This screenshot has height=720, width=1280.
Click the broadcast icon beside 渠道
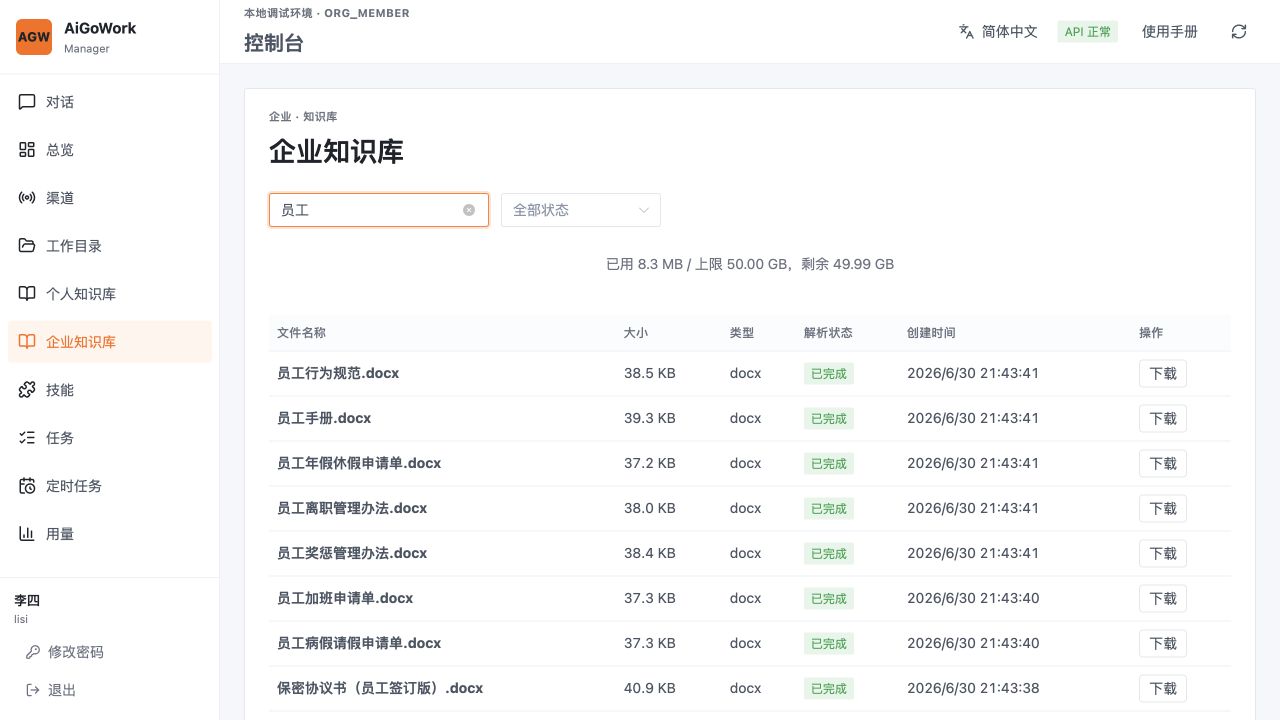pyautogui.click(x=27, y=198)
